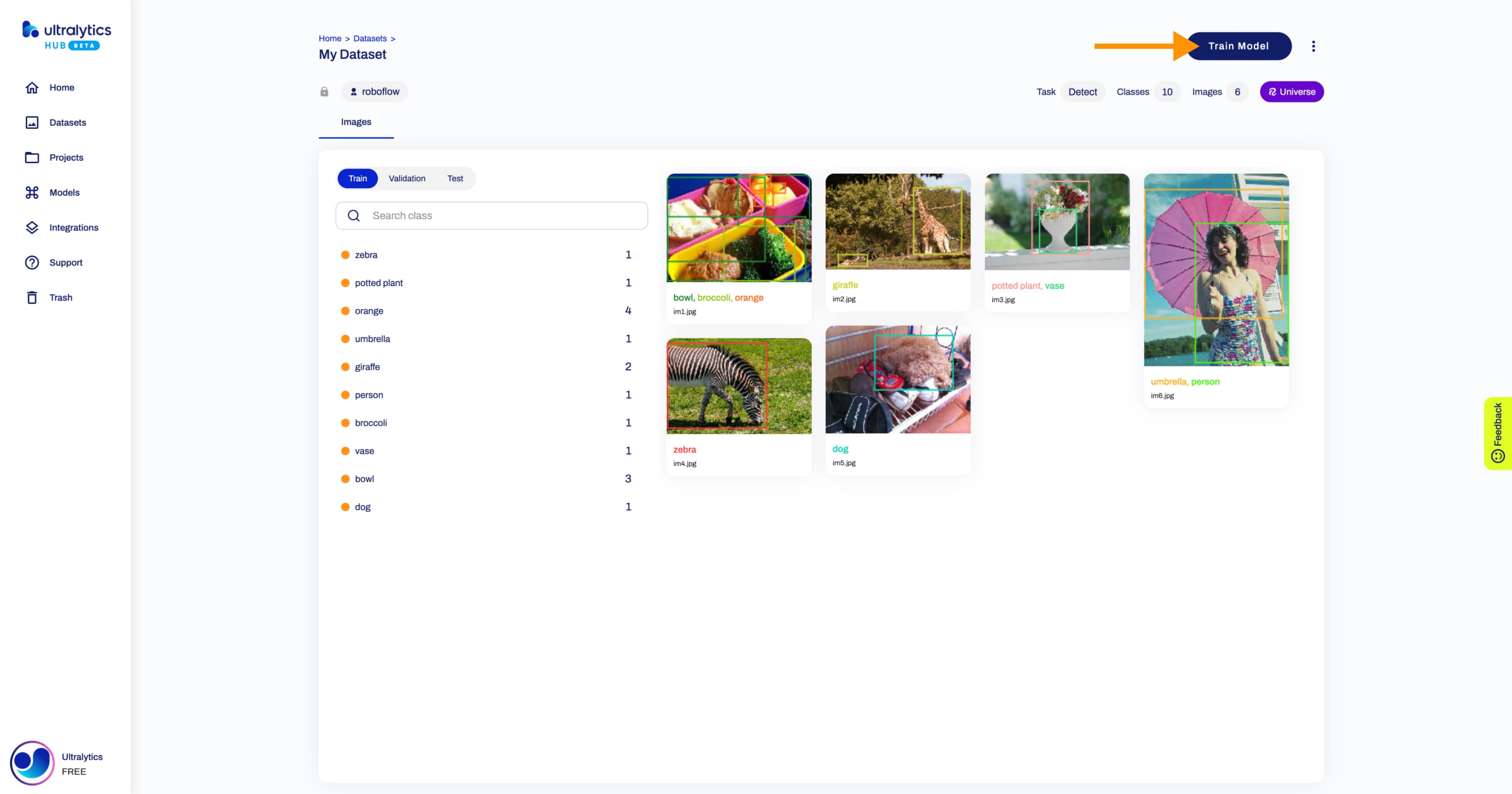Click the Home sidebar icon
This screenshot has width=1512, height=794.
31,87
